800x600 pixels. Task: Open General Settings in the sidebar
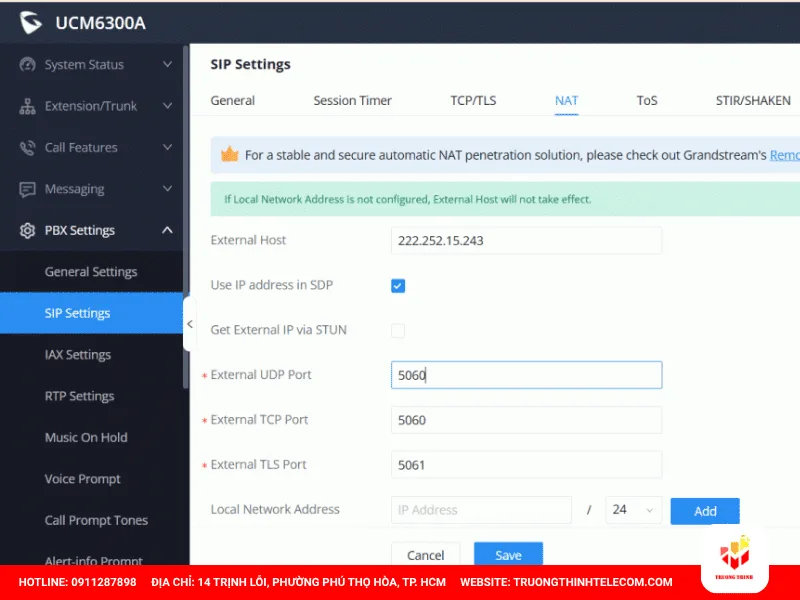91,272
